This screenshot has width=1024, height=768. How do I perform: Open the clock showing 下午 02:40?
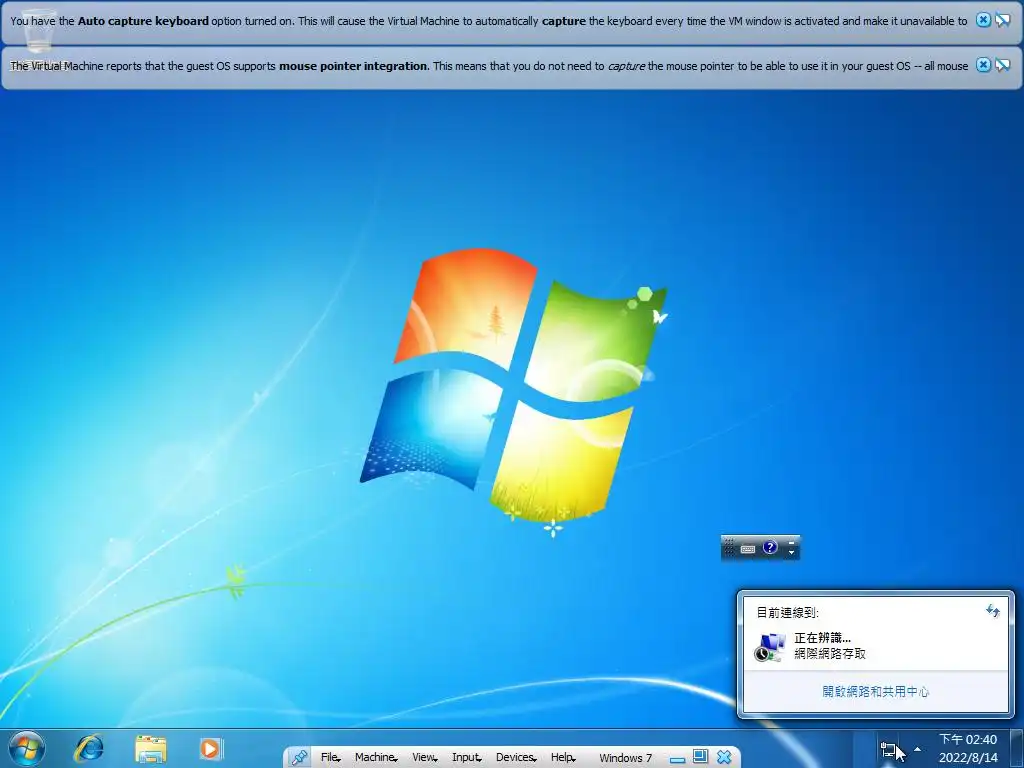(x=968, y=748)
